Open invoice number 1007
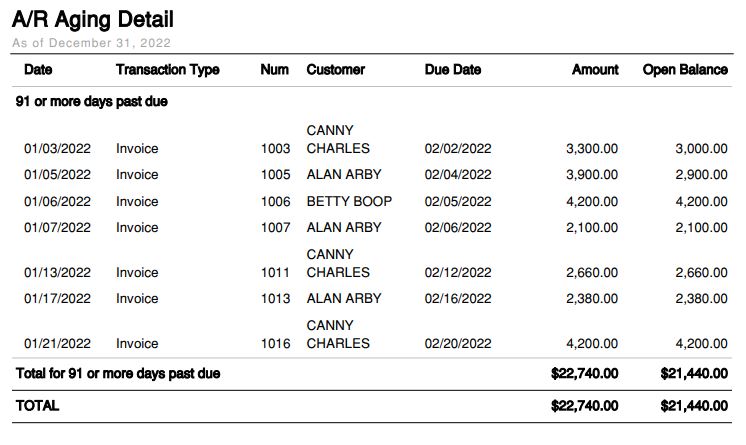The image size is (746, 445). tap(275, 228)
